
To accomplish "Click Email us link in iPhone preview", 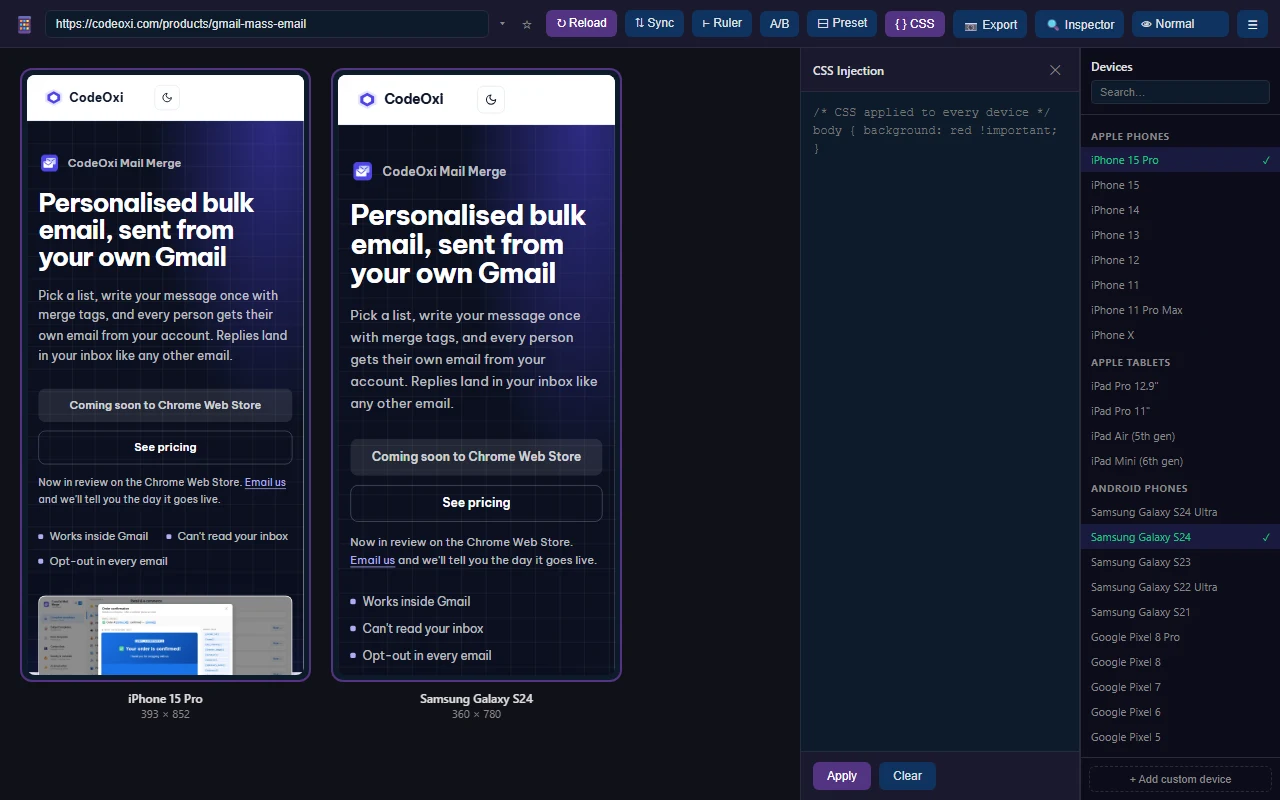I will point(265,482).
